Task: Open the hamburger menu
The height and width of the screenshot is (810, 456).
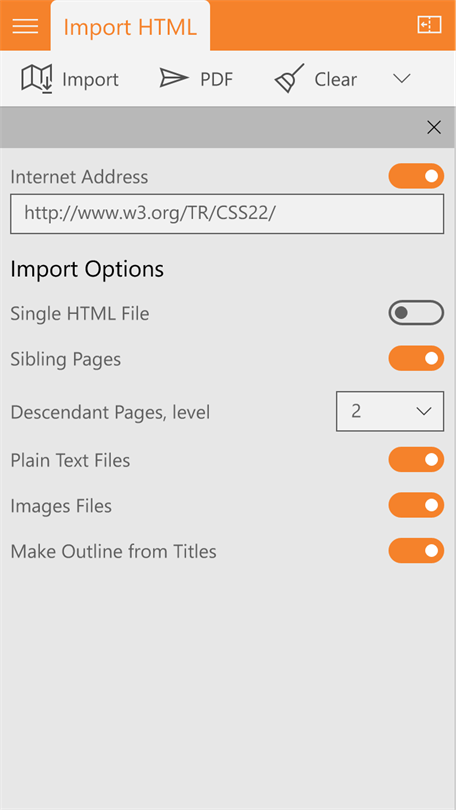Action: (25, 25)
